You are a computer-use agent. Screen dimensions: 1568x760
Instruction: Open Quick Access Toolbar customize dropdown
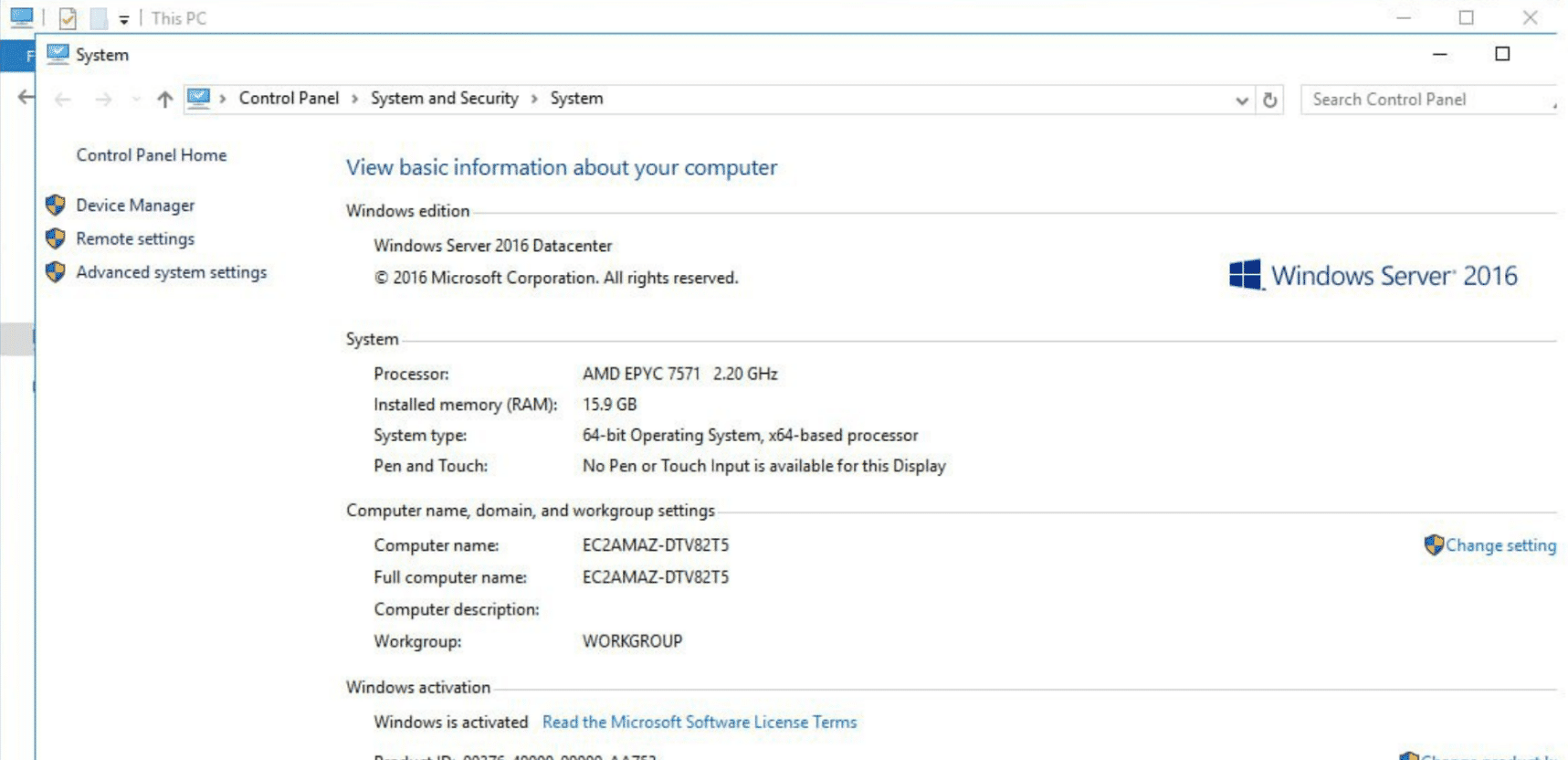pyautogui.click(x=124, y=19)
